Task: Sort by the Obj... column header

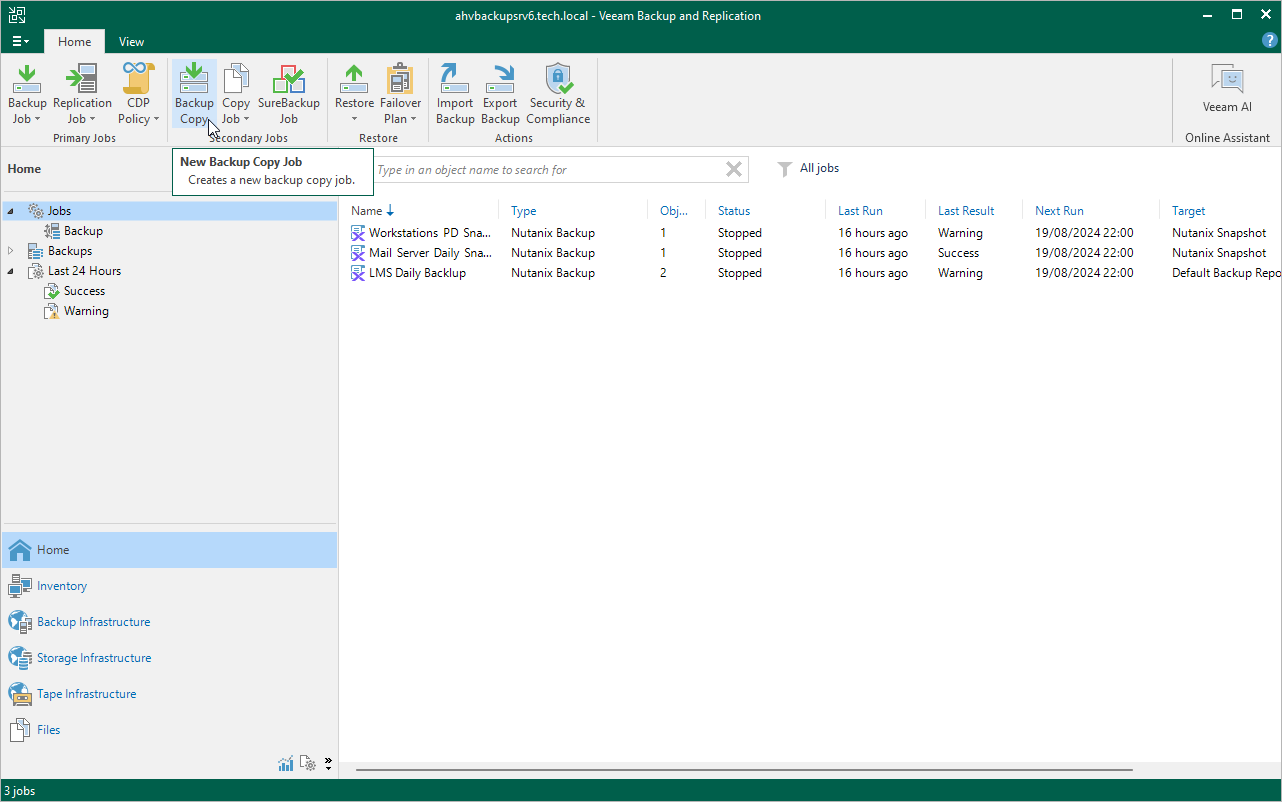Action: coord(676,211)
